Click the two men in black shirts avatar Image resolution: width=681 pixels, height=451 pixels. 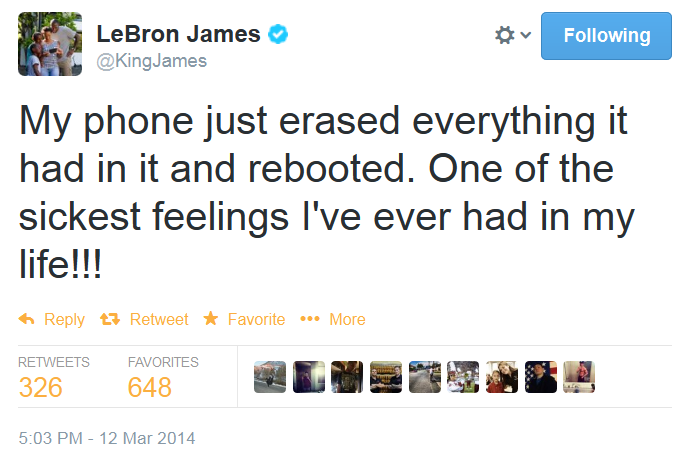pos(386,377)
